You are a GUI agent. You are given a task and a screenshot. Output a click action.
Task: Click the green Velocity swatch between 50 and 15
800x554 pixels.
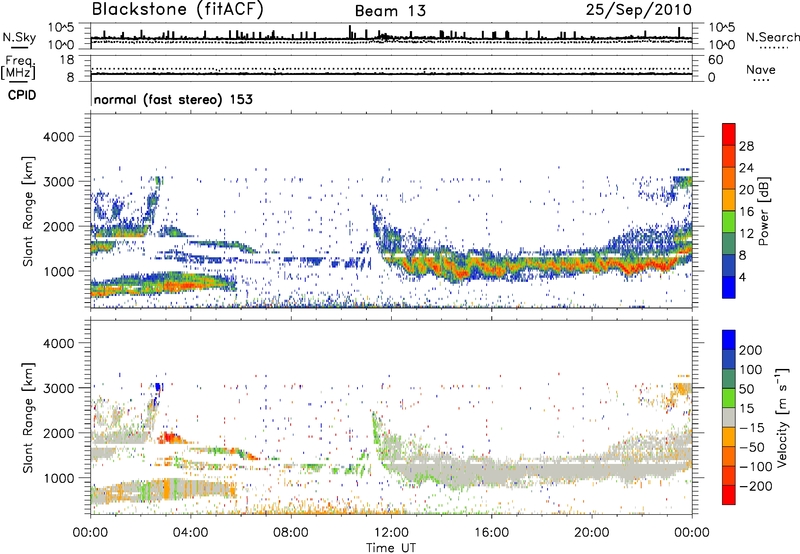[729, 398]
